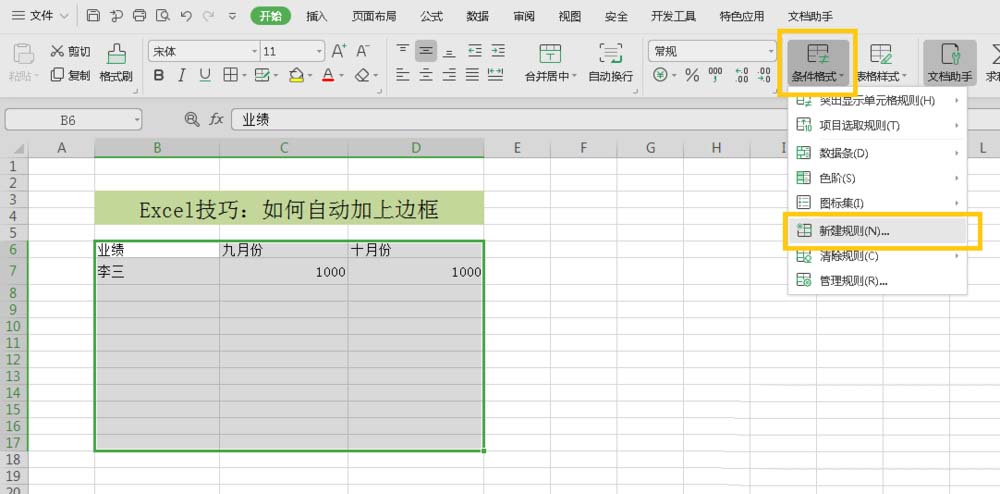This screenshot has width=1000, height=494.
Task: Select column header E
Action: tap(517, 148)
